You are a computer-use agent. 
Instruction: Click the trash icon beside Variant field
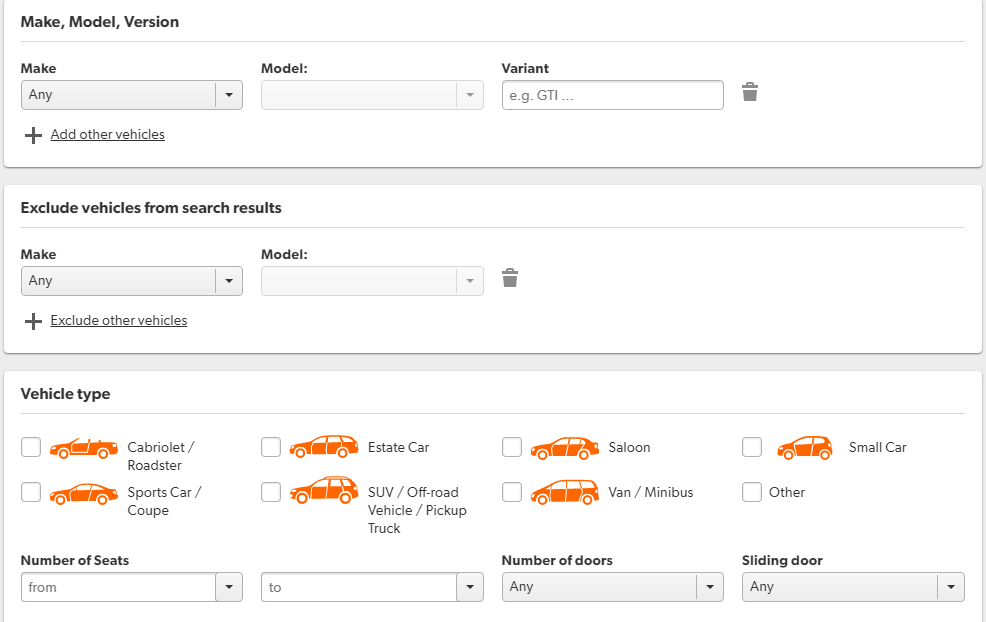(x=750, y=93)
